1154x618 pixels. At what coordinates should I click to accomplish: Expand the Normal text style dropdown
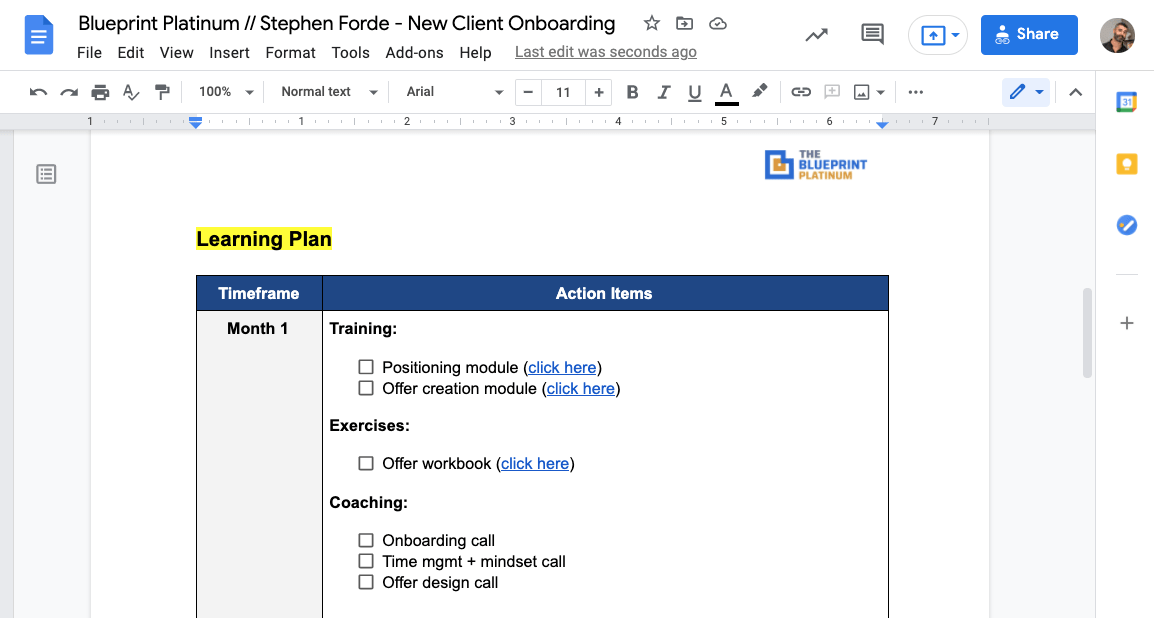click(329, 92)
